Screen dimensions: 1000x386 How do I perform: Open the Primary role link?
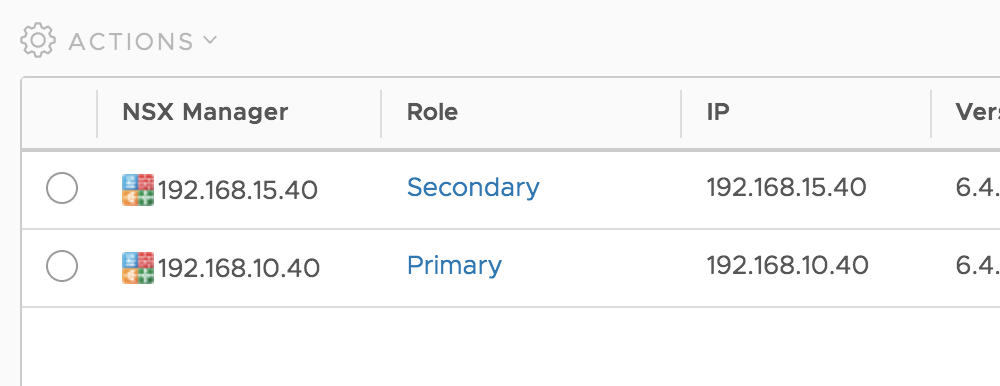point(454,265)
